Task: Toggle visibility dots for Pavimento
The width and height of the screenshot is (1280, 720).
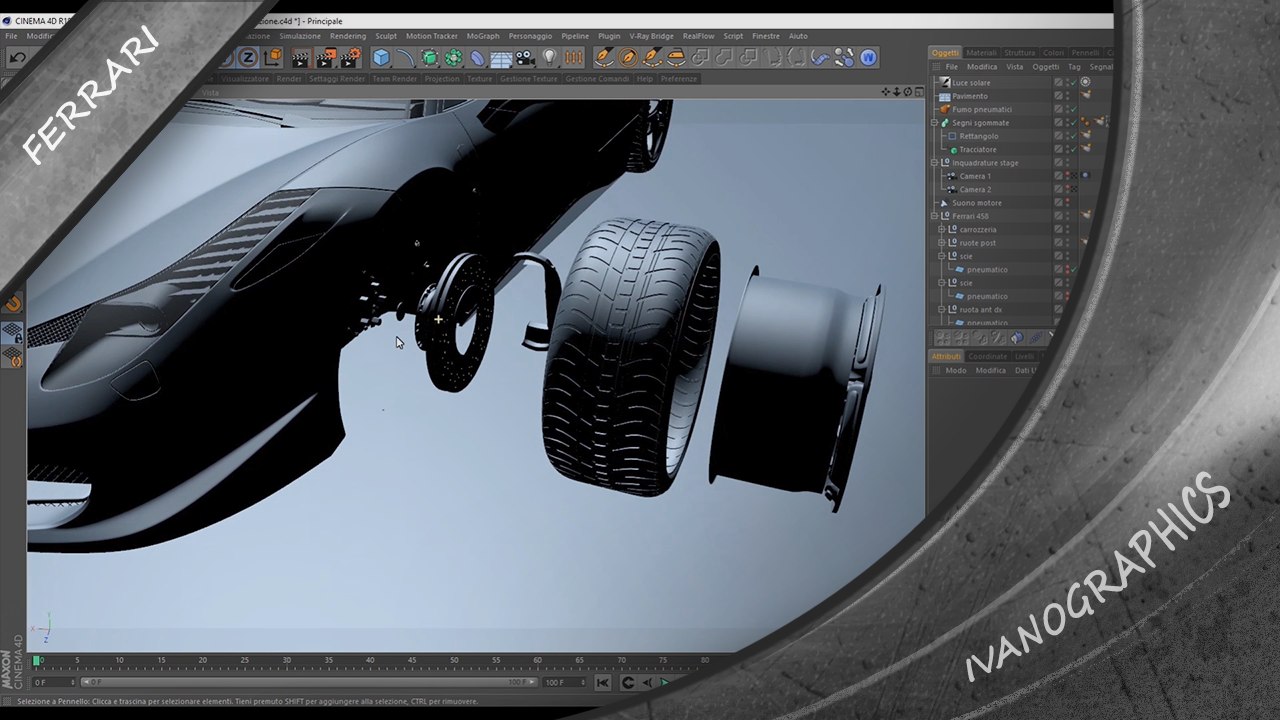Action: (x=1067, y=96)
